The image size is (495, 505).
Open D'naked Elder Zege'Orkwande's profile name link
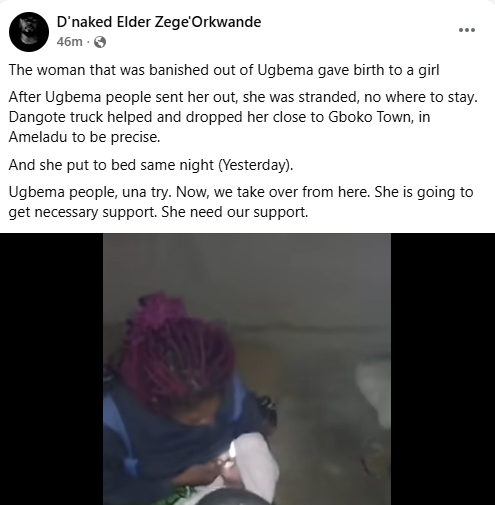point(159,22)
